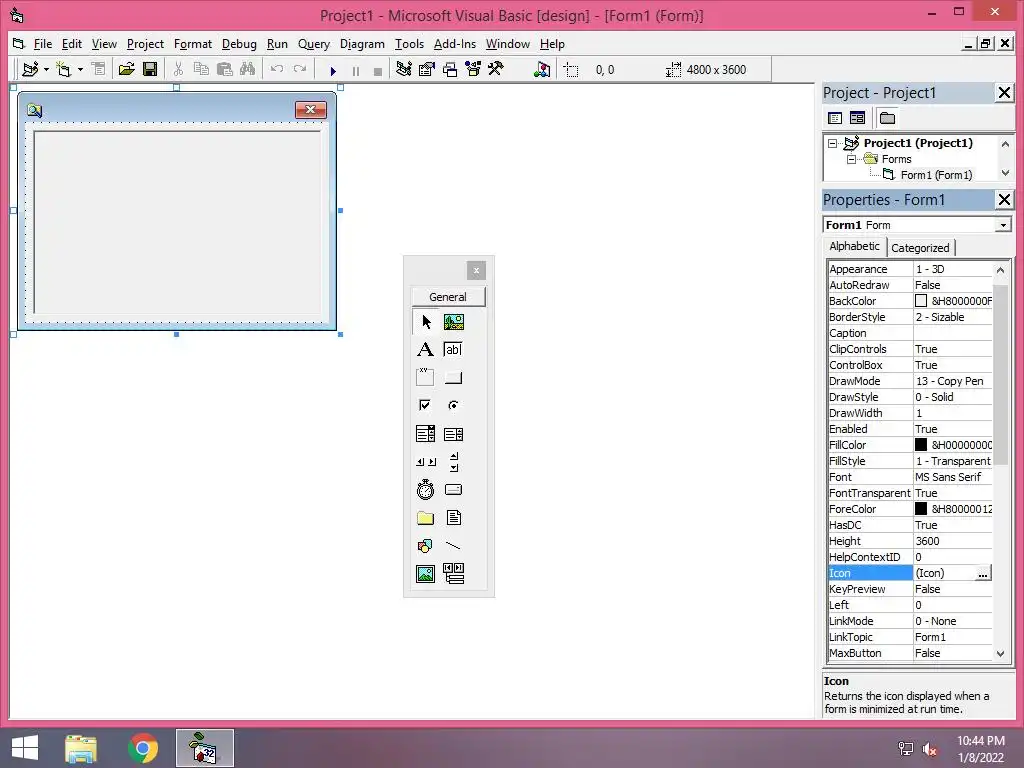1024x768 pixels.
Task: Open the Debug menu
Action: coord(239,44)
